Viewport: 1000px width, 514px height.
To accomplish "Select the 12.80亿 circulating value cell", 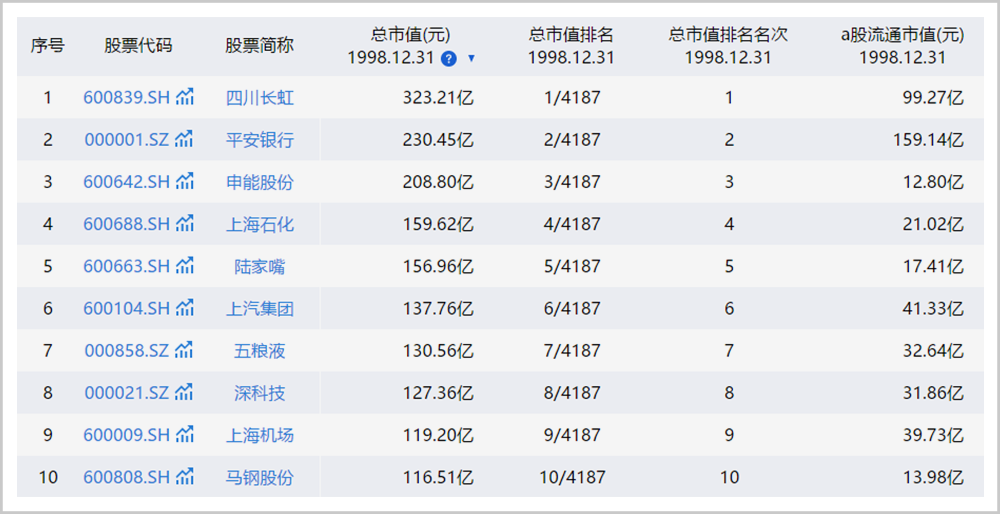I will point(933,182).
